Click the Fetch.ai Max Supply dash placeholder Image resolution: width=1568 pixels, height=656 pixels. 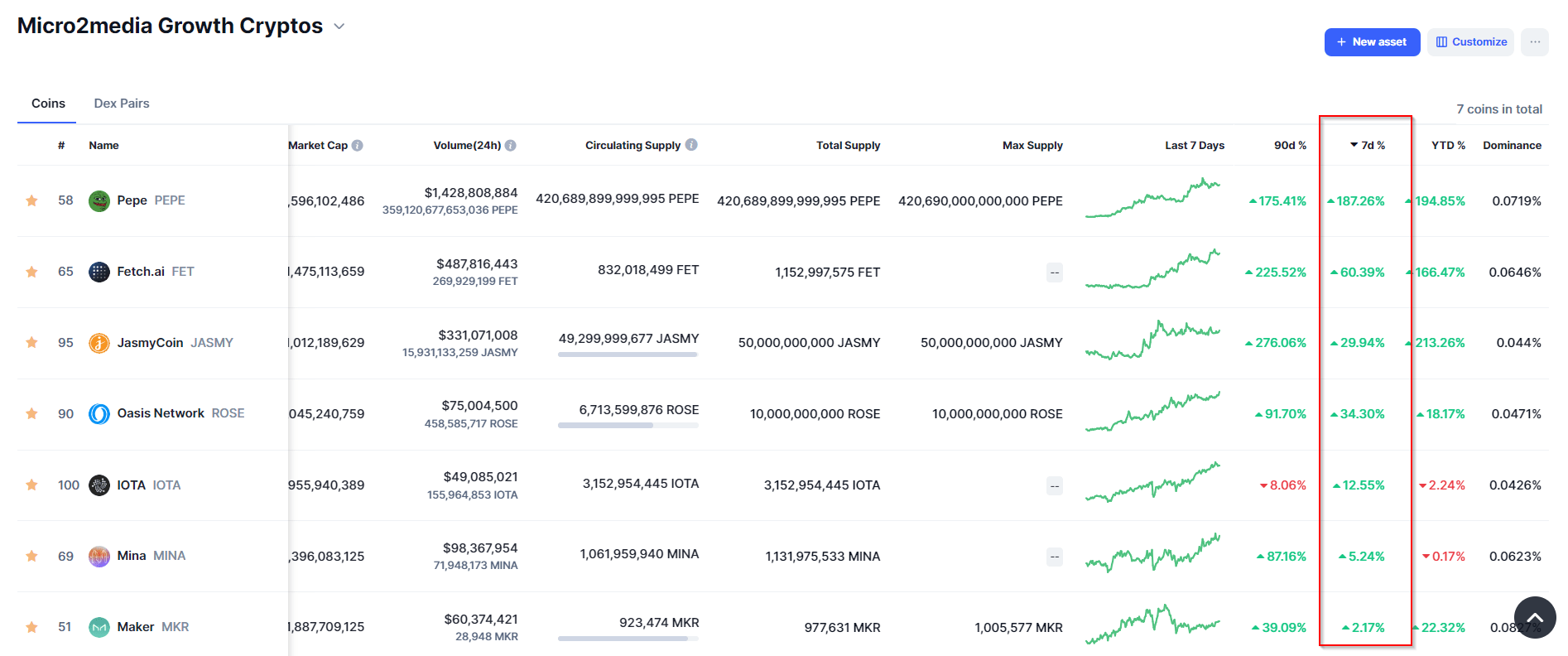(x=1055, y=273)
